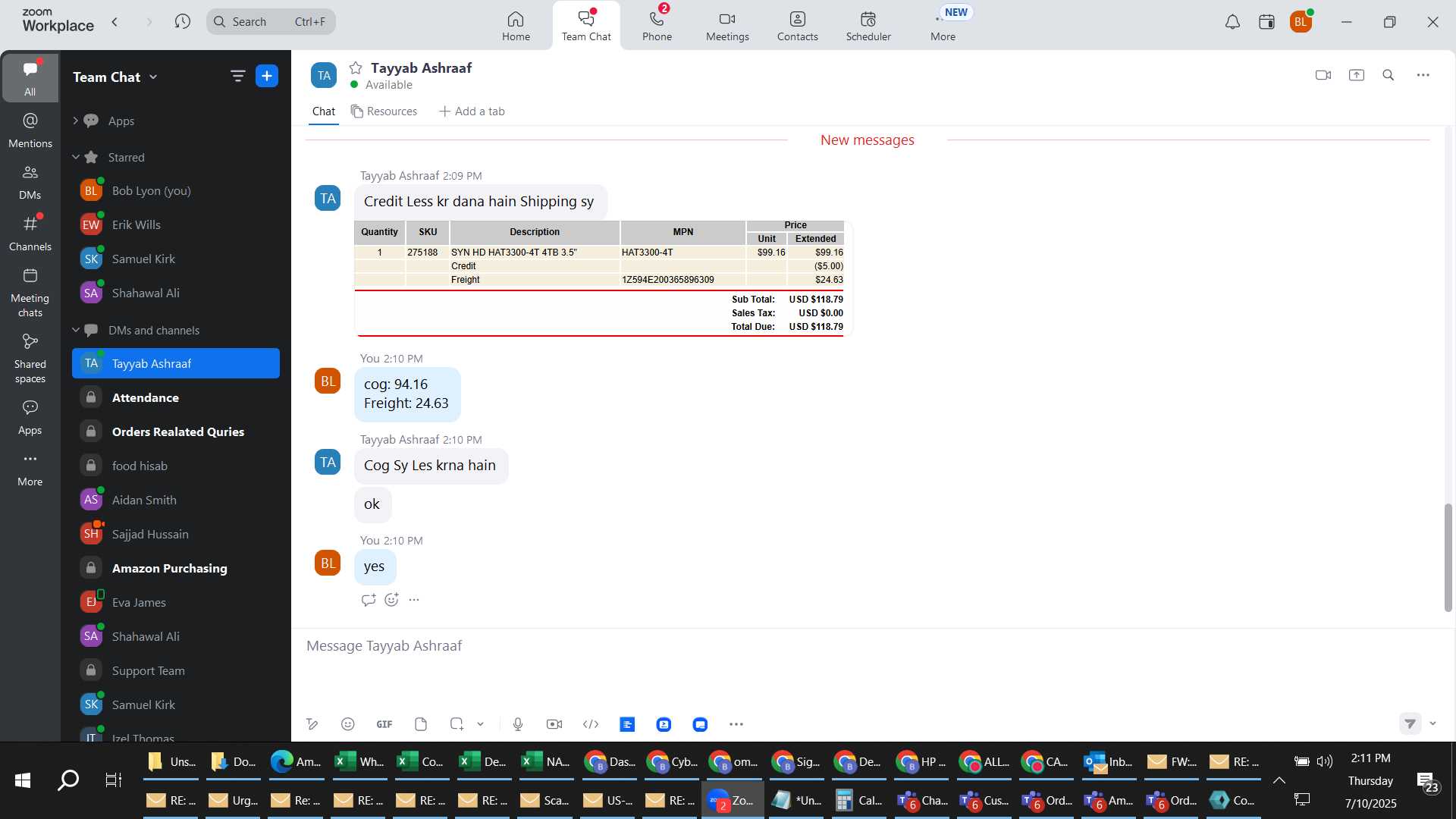Open notifications bell icon
1456x819 pixels.
(1233, 22)
